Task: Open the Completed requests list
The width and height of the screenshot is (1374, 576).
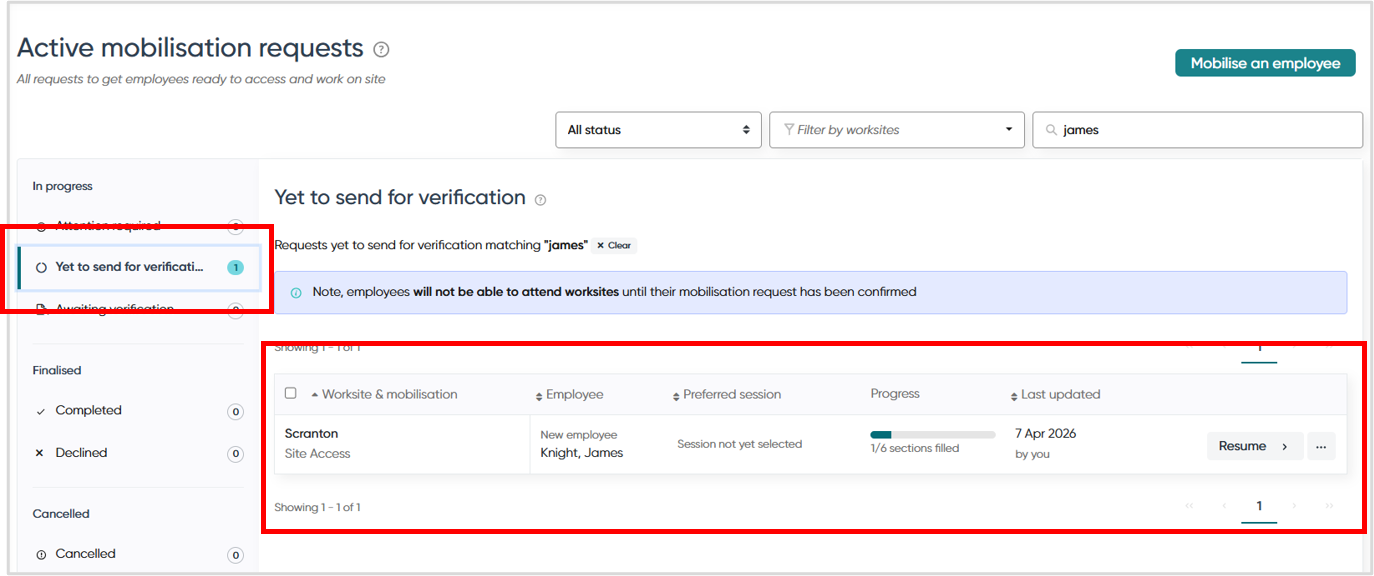Action: [139, 411]
